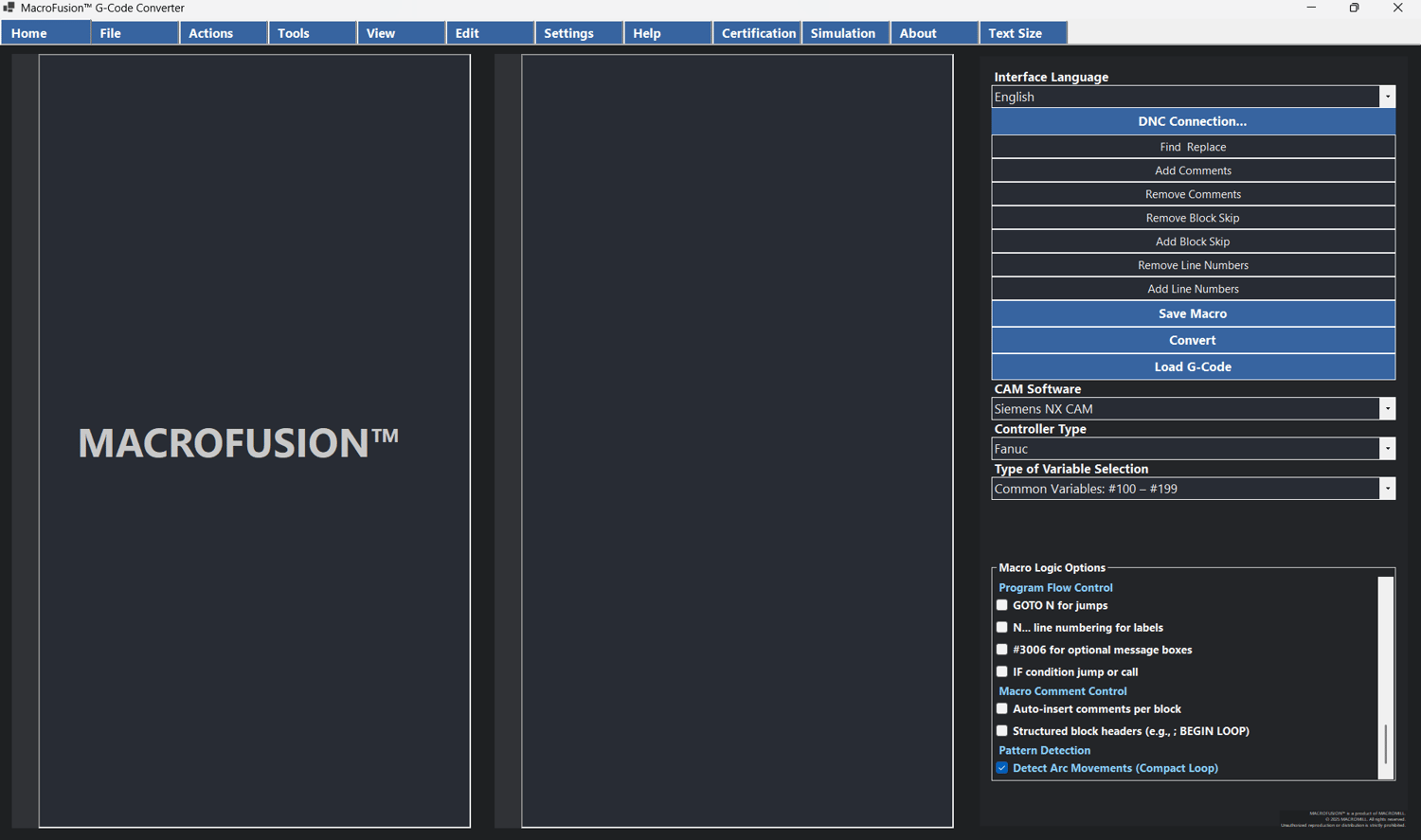Expand the Type of Variable Selection dropdown
The height and width of the screenshot is (840, 1421).
[x=1387, y=489]
